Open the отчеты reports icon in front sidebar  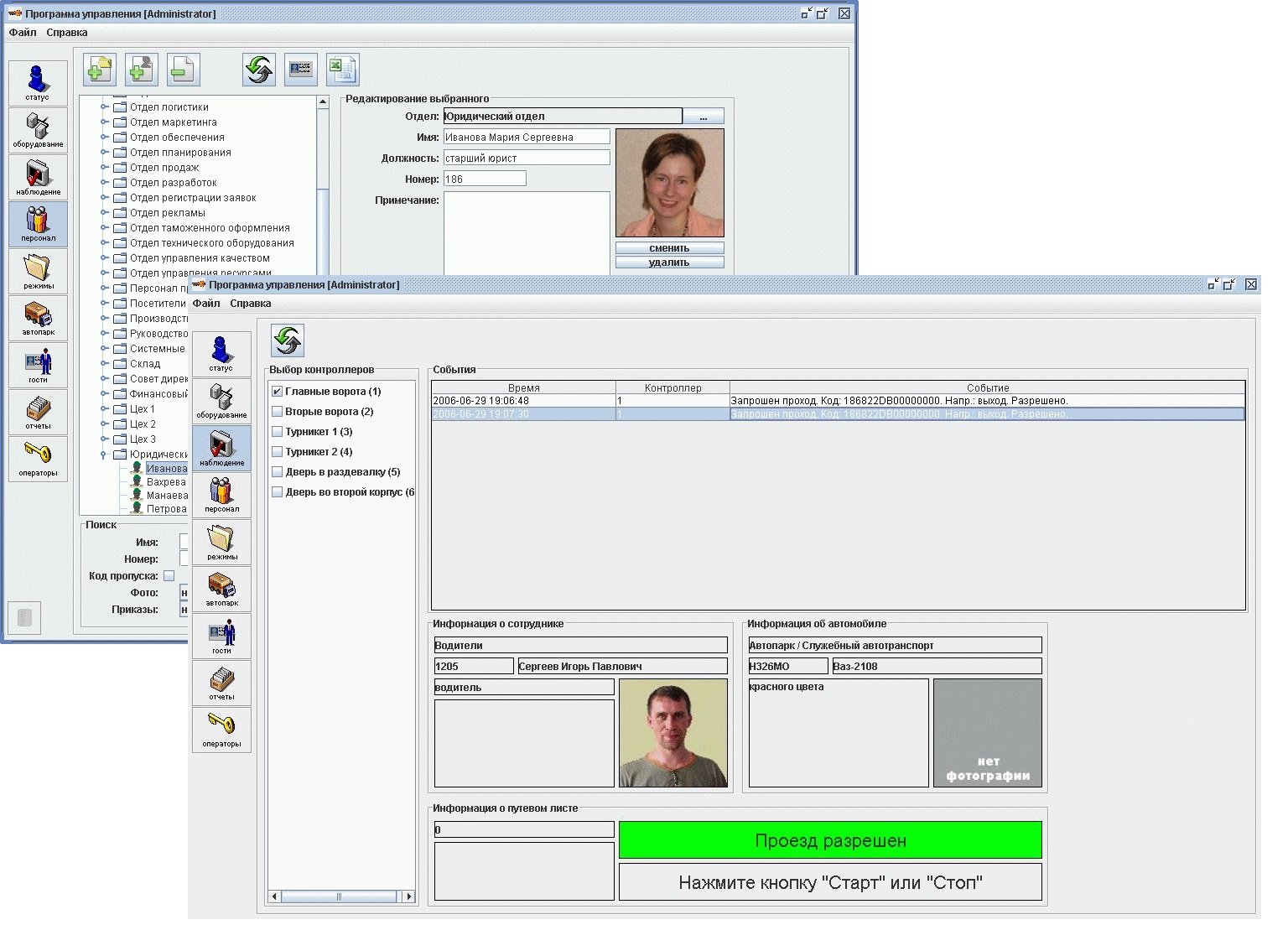[x=221, y=682]
